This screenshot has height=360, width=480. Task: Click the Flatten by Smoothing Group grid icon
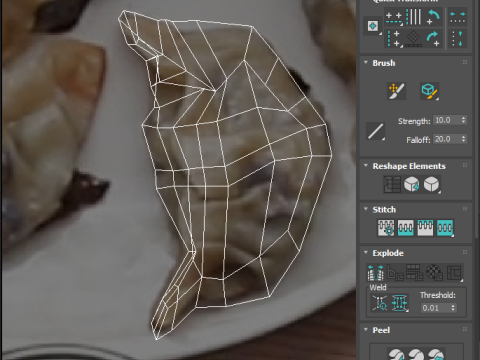point(415,273)
